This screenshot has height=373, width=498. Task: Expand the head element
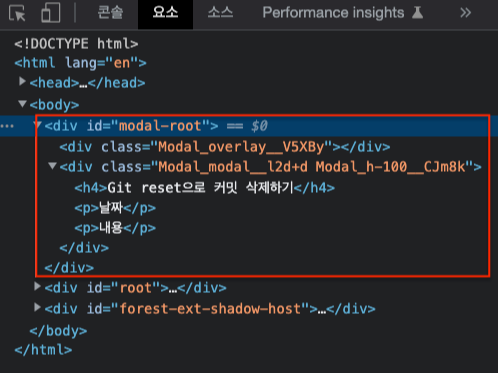22,82
